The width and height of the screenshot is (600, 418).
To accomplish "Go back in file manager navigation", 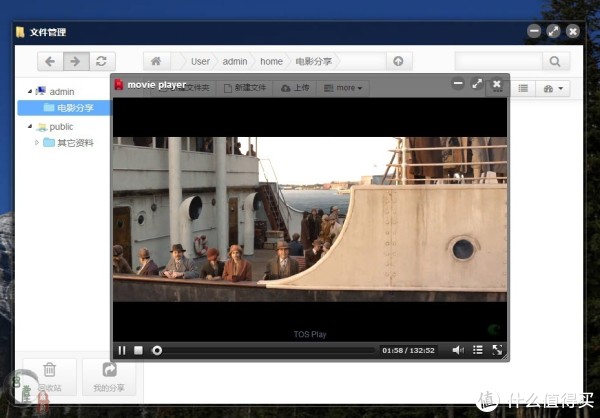I will click(50, 61).
